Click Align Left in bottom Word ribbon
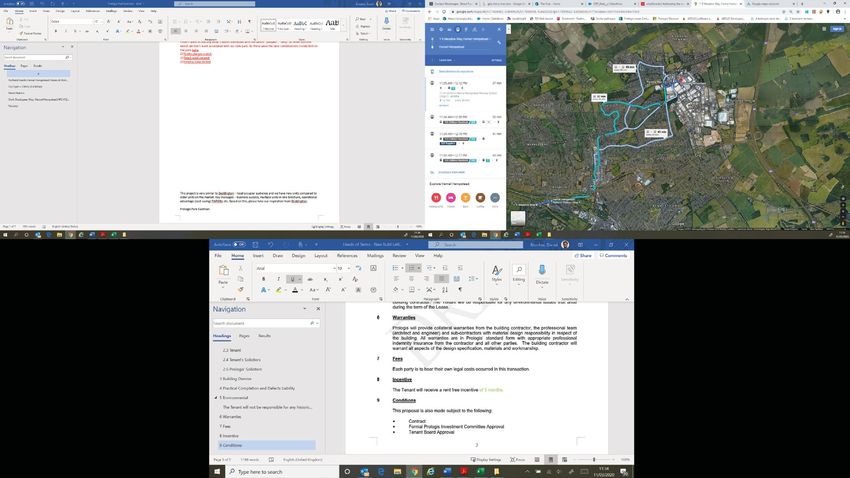 pyautogui.click(x=396, y=279)
